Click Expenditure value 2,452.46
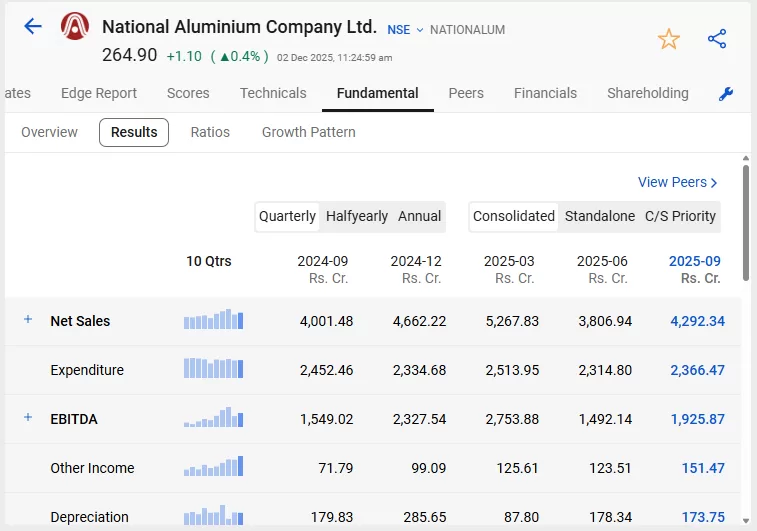 click(x=327, y=370)
